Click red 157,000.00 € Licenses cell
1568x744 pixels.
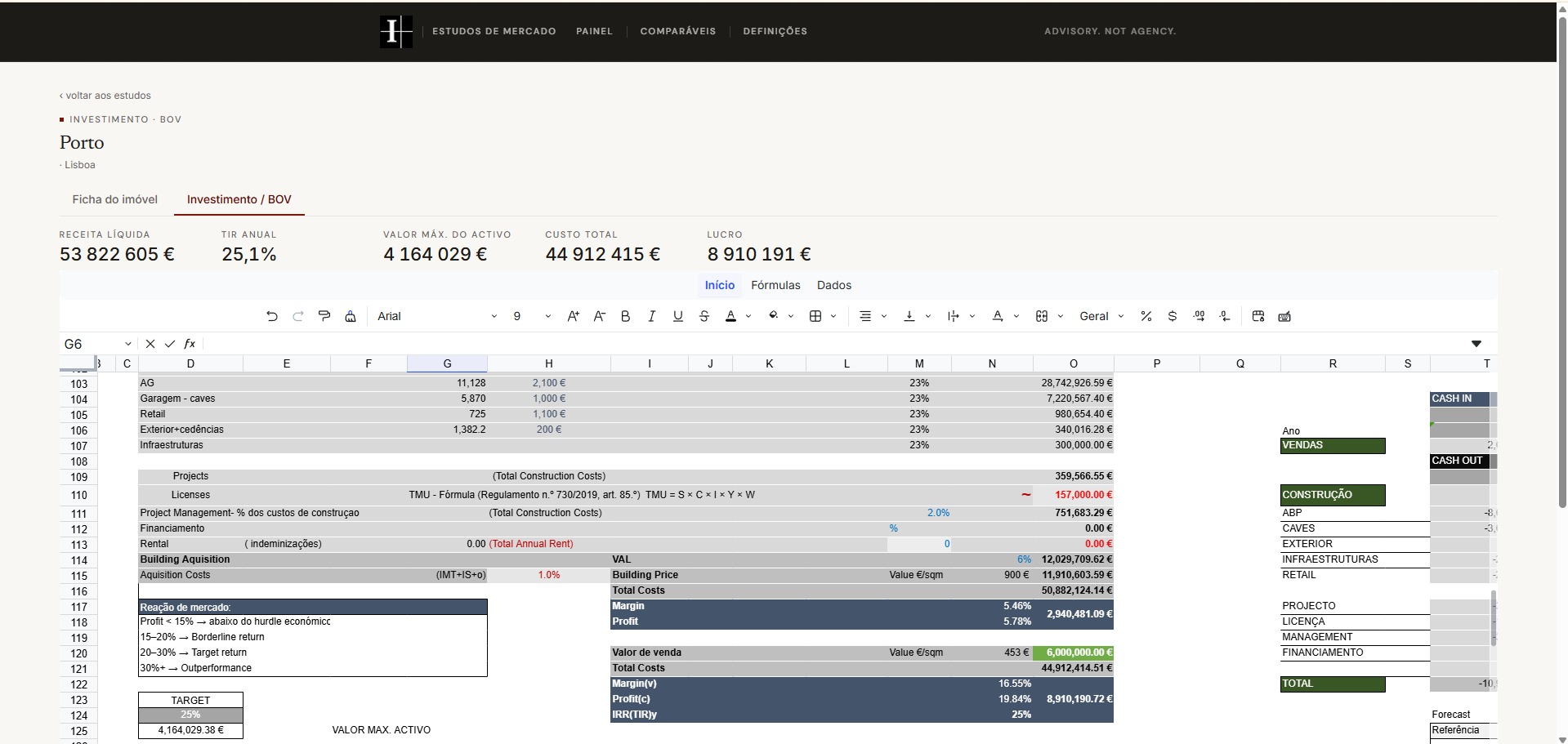(1074, 495)
